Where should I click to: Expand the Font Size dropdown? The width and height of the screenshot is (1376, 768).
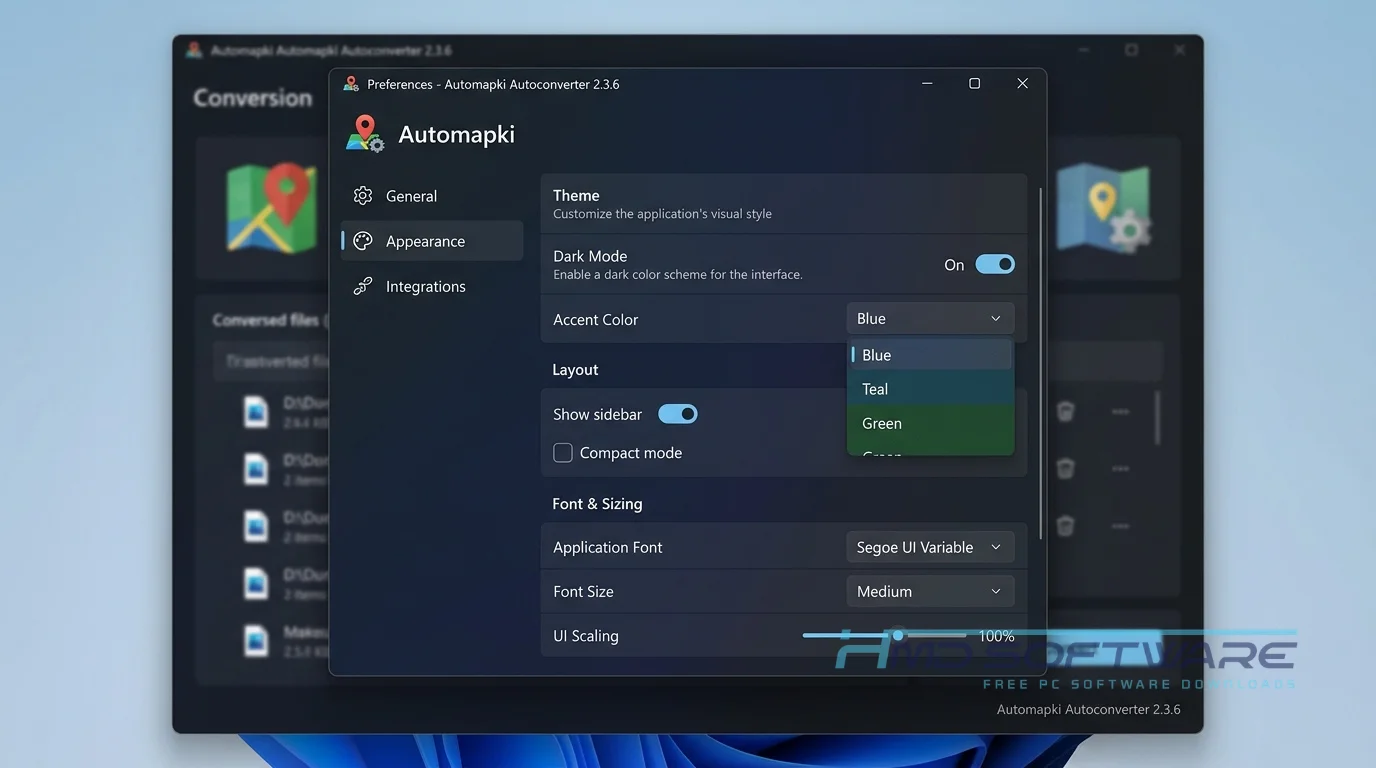pyautogui.click(x=930, y=591)
